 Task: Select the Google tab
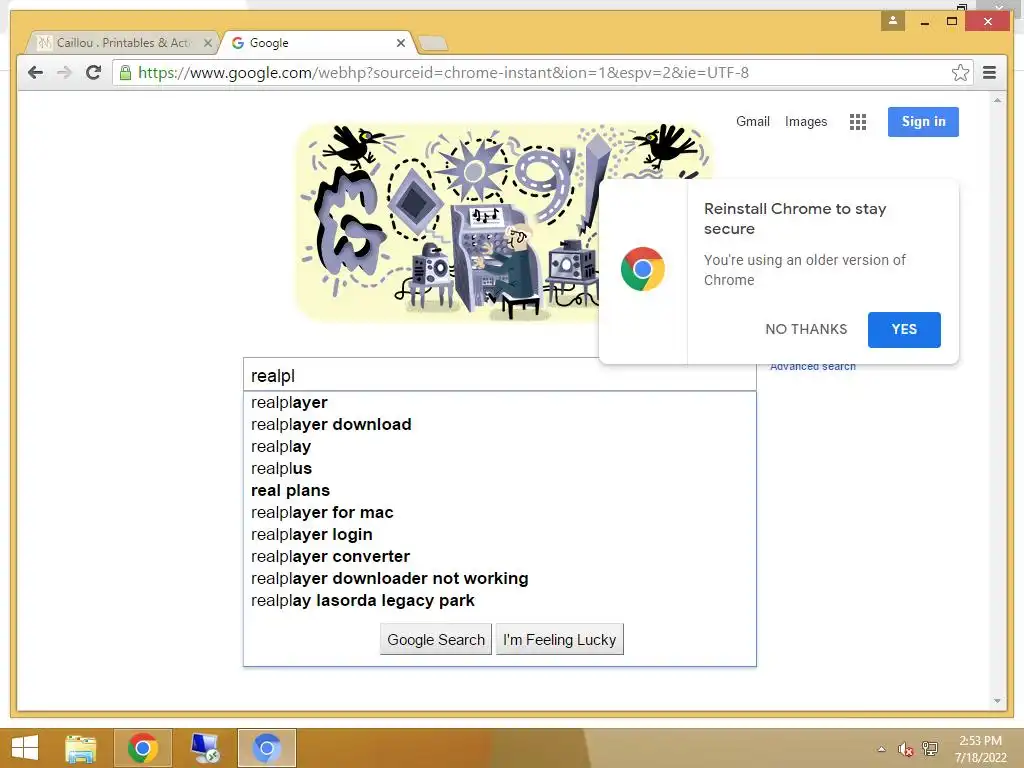tap(317, 43)
